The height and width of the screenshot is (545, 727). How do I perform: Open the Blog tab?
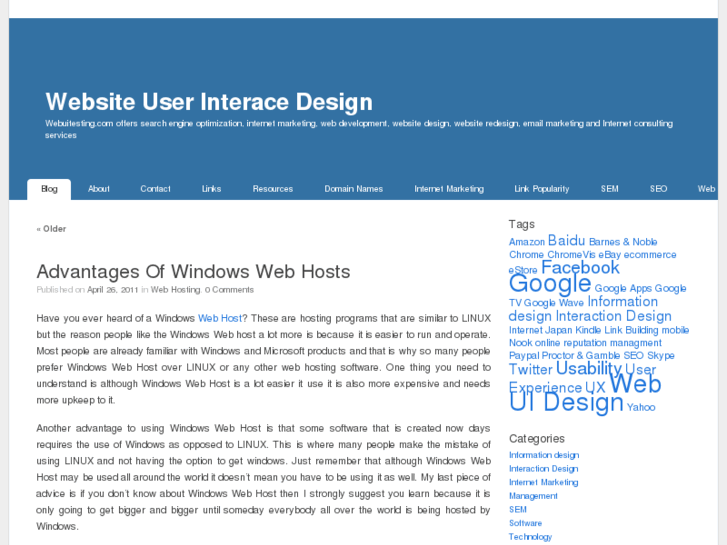click(49, 189)
